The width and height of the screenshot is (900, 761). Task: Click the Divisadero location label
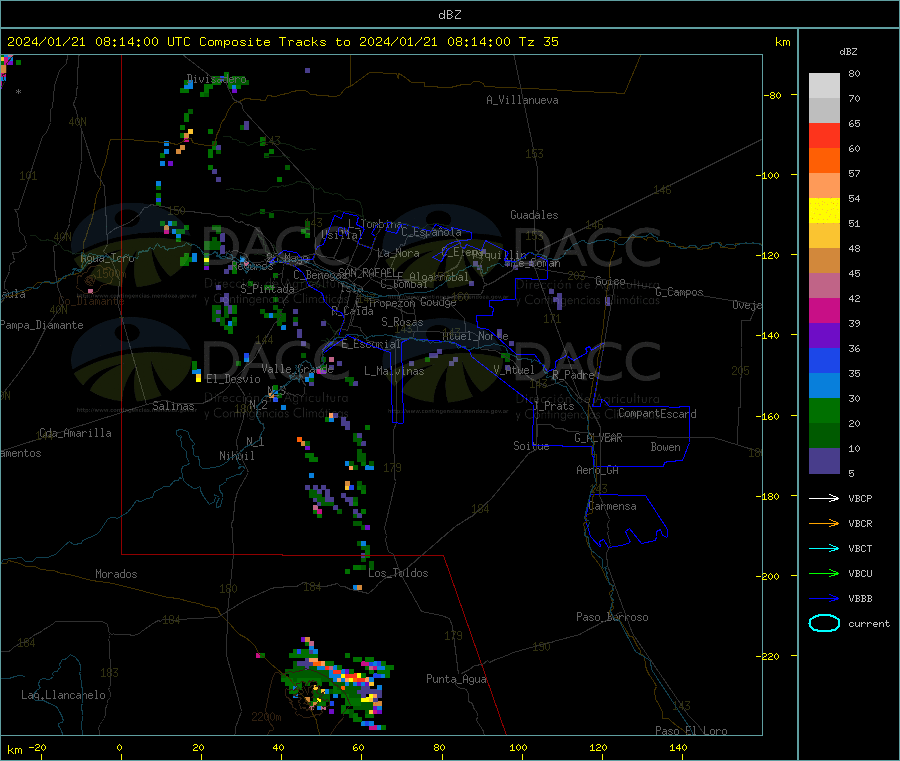point(216,79)
